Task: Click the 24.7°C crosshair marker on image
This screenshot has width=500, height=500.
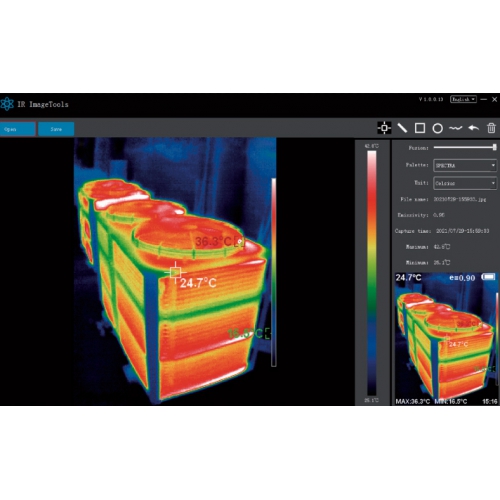Action: [x=175, y=272]
